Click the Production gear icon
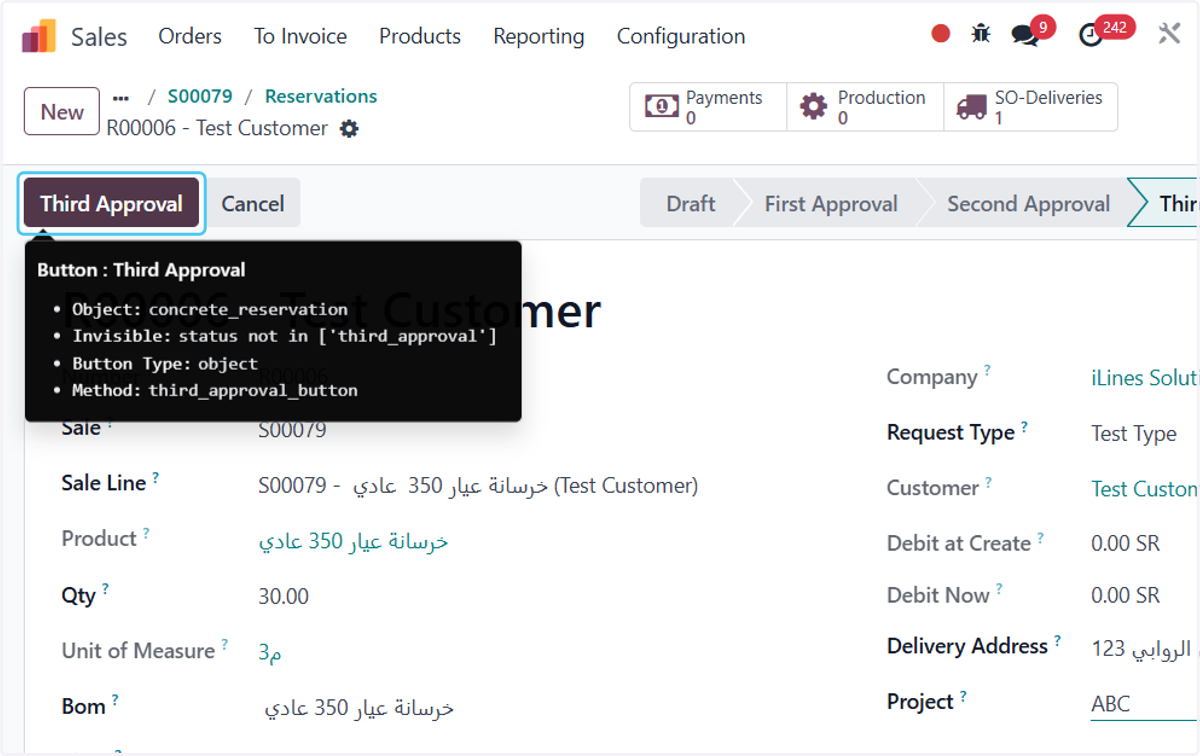Image resolution: width=1200 pixels, height=756 pixels. click(x=814, y=107)
